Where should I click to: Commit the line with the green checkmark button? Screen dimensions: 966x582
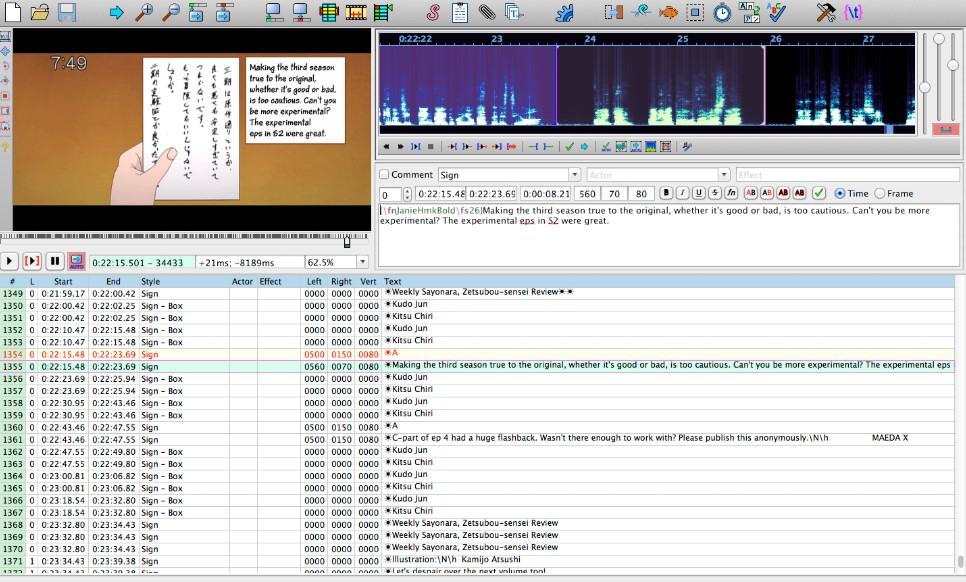(x=818, y=193)
